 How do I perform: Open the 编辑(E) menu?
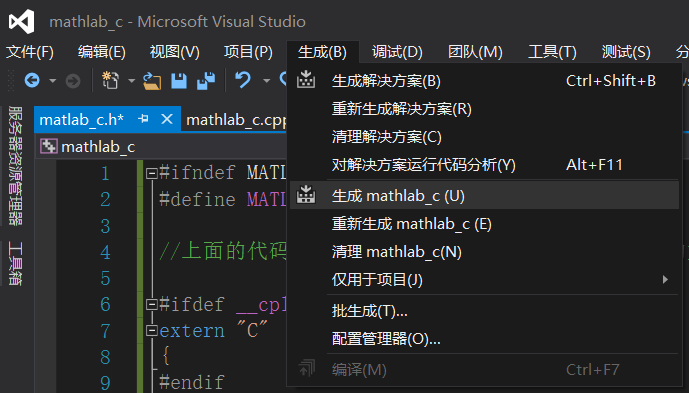point(102,52)
